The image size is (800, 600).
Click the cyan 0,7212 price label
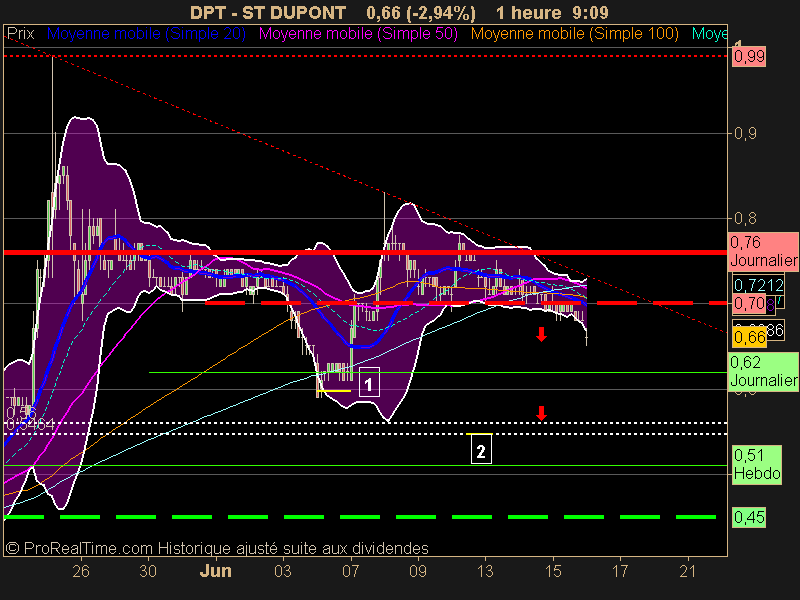click(759, 285)
